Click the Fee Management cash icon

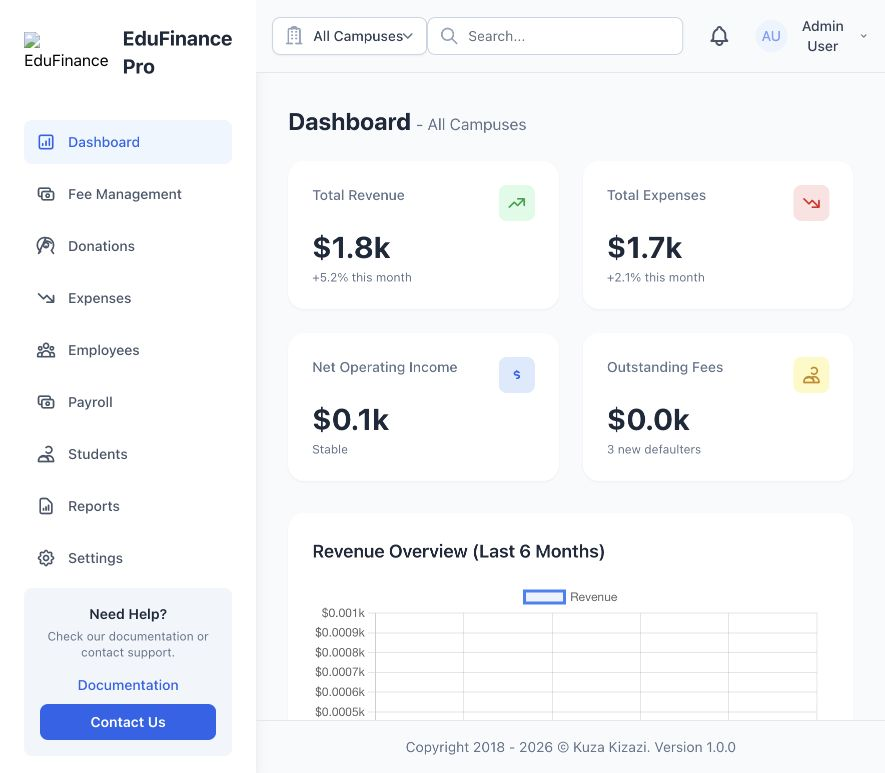[46, 194]
